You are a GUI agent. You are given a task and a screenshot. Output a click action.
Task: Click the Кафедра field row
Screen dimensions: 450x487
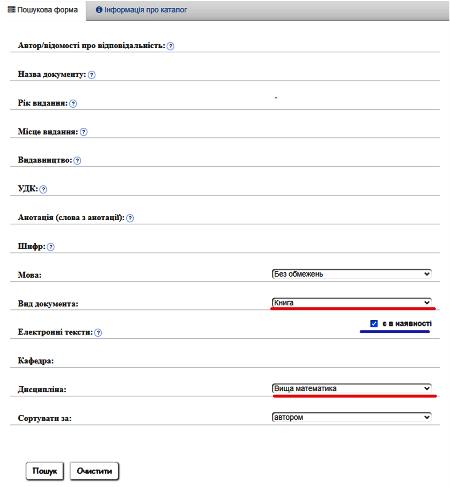(225, 360)
